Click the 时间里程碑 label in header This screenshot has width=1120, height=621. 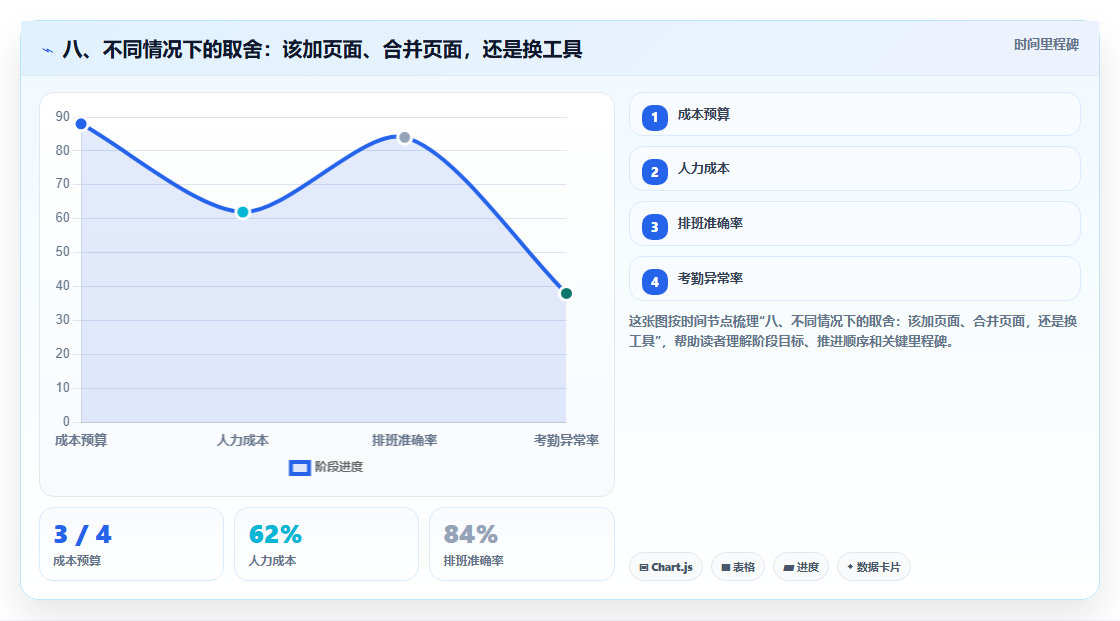coord(1046,45)
